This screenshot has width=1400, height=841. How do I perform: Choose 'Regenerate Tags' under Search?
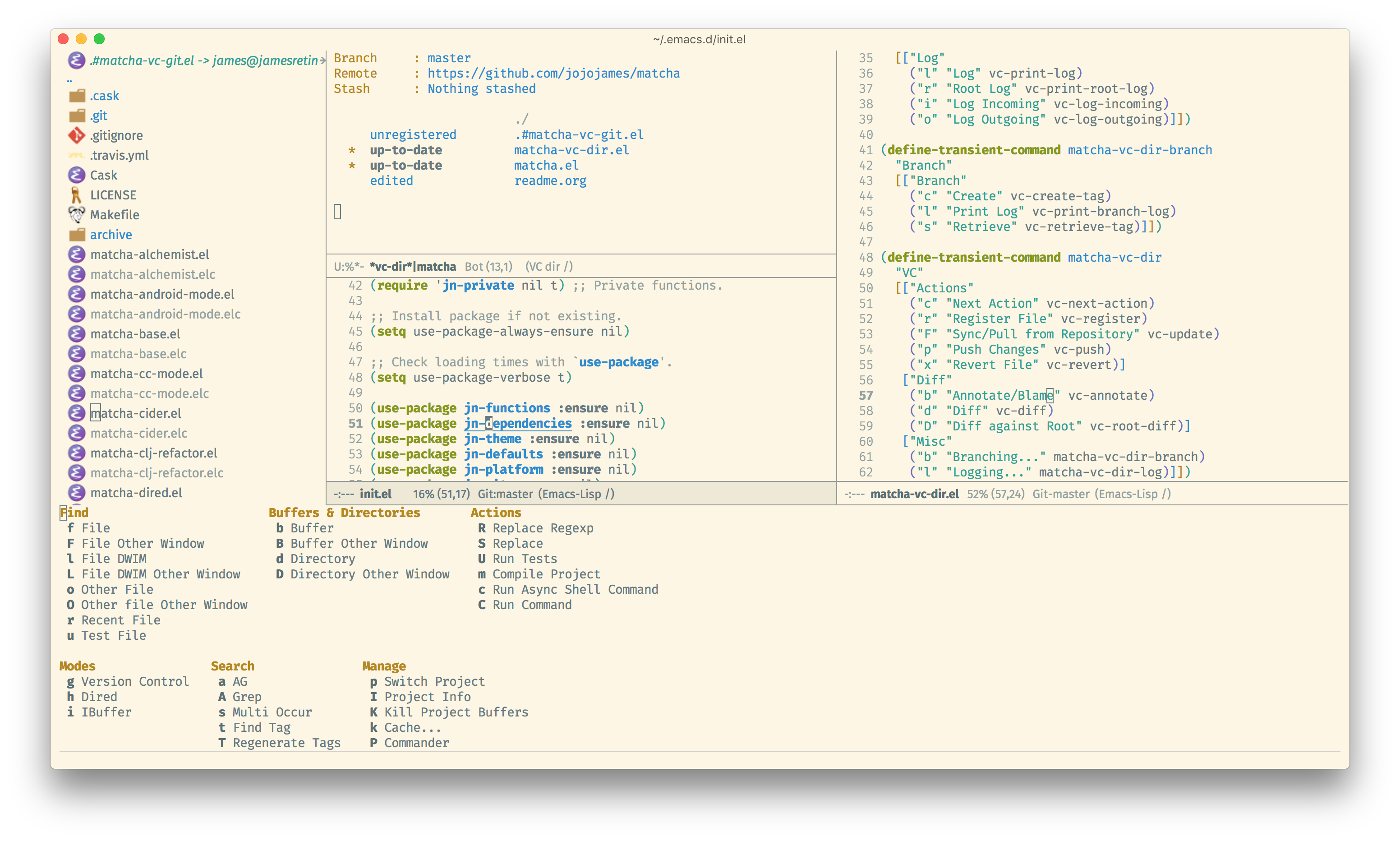286,742
